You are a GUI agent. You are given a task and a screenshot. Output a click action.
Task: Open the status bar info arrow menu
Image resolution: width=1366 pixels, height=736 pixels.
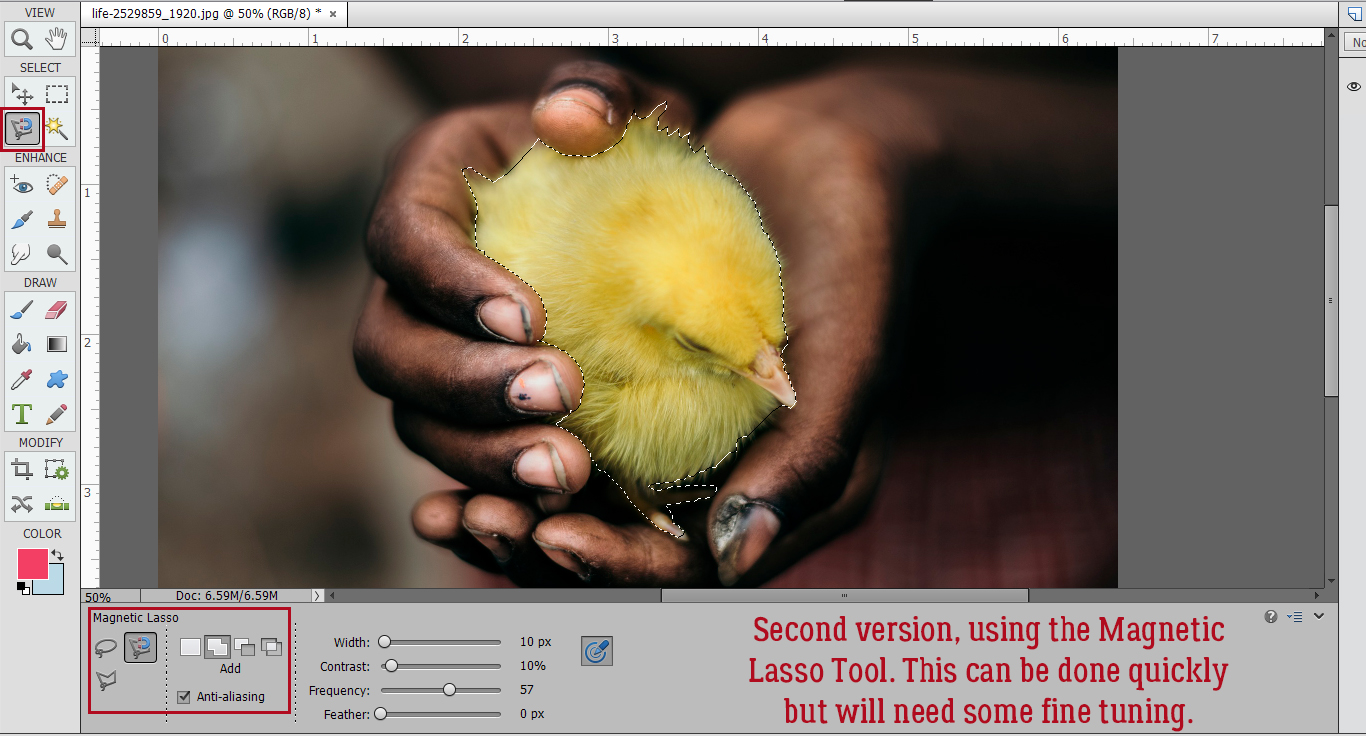(x=318, y=595)
